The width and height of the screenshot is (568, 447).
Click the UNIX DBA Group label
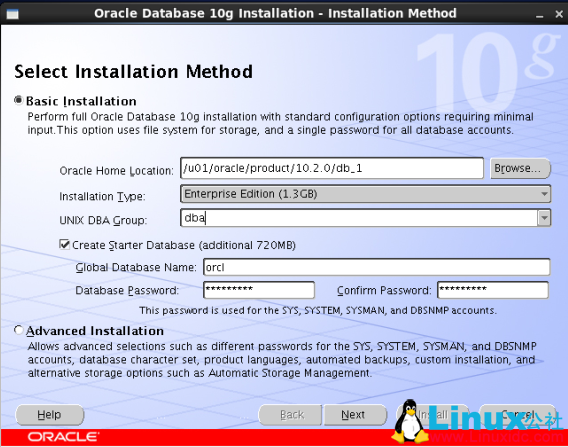point(103,220)
